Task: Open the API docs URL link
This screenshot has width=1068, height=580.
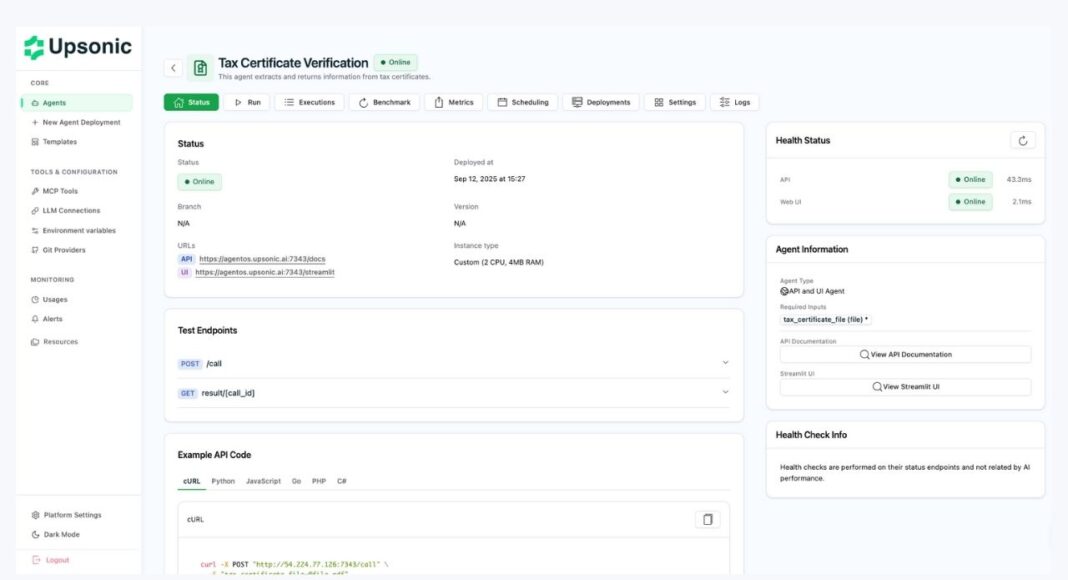Action: pyautogui.click(x=262, y=259)
